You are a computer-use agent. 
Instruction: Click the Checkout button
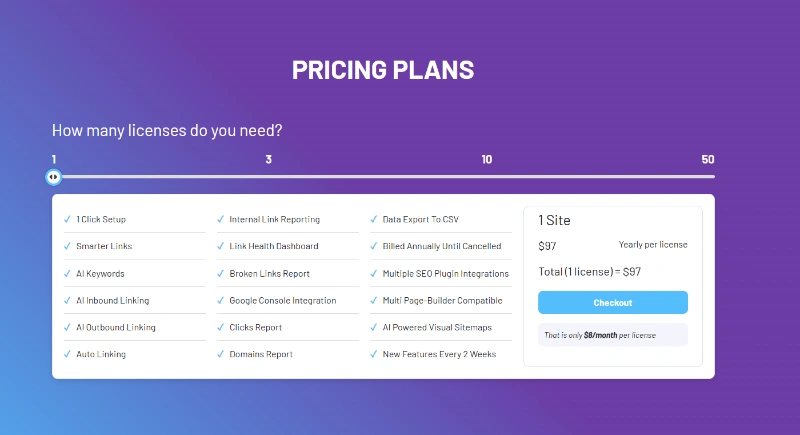click(612, 303)
